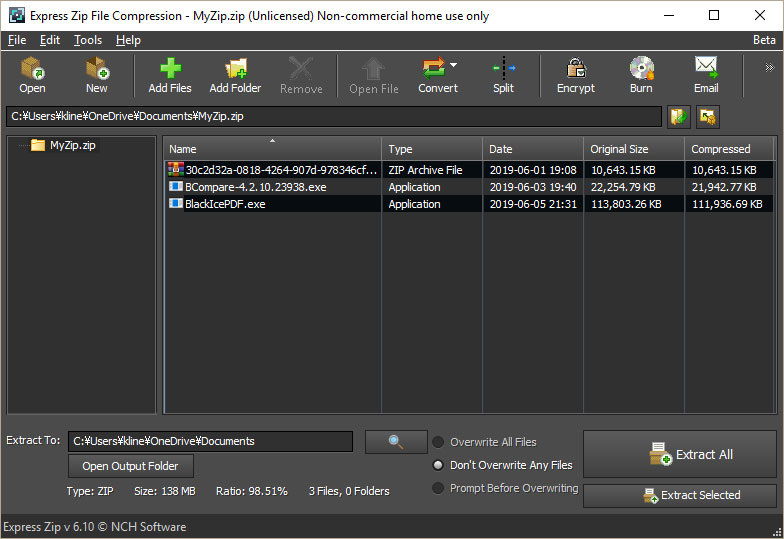Click the BCompare-4.2.10.23938.exe file icon

176,186
